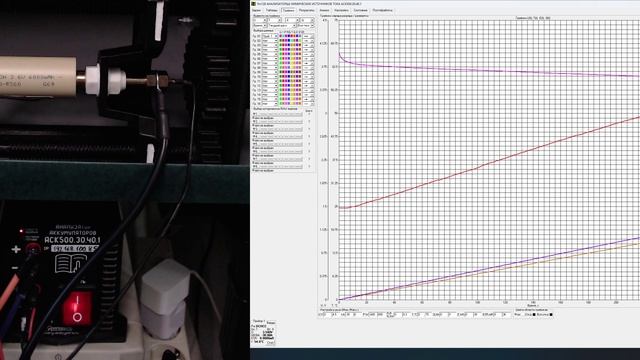Viewport: 640px width, 360px height.
Task: Click the №8 RAM task progress bar
Action: pyautogui.click(x=280, y=166)
